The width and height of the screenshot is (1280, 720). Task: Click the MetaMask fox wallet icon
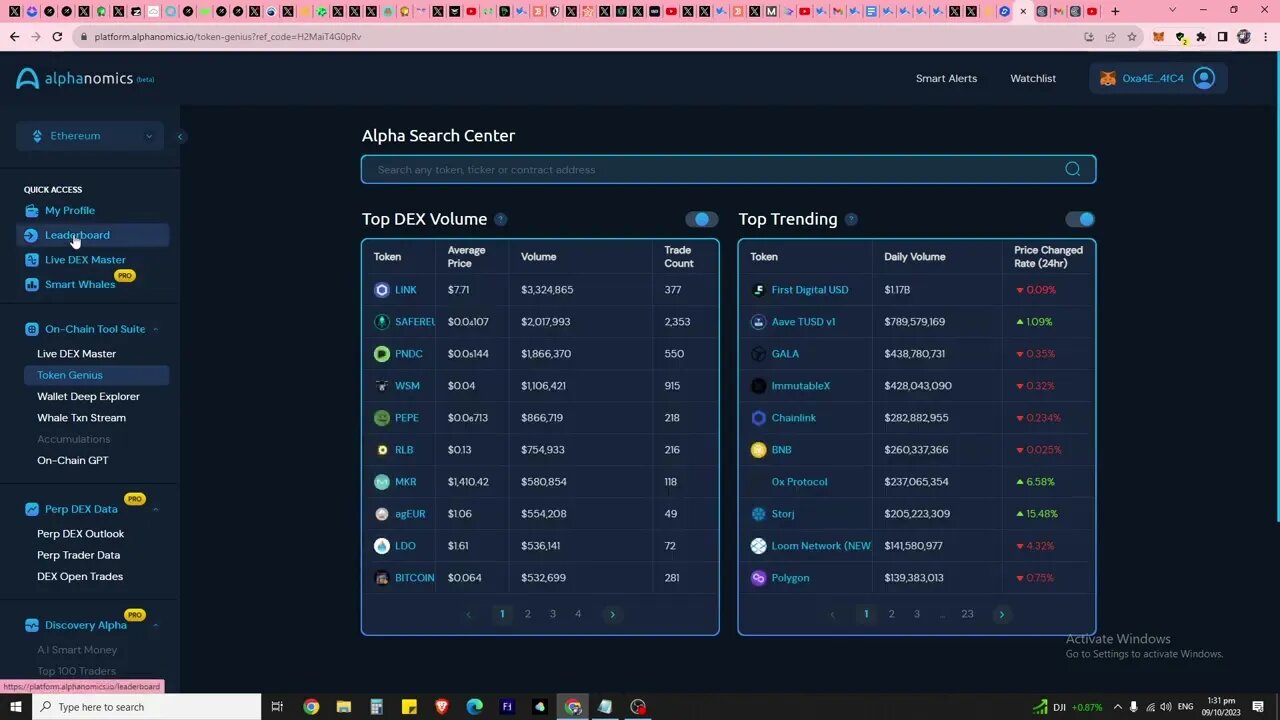point(1107,78)
